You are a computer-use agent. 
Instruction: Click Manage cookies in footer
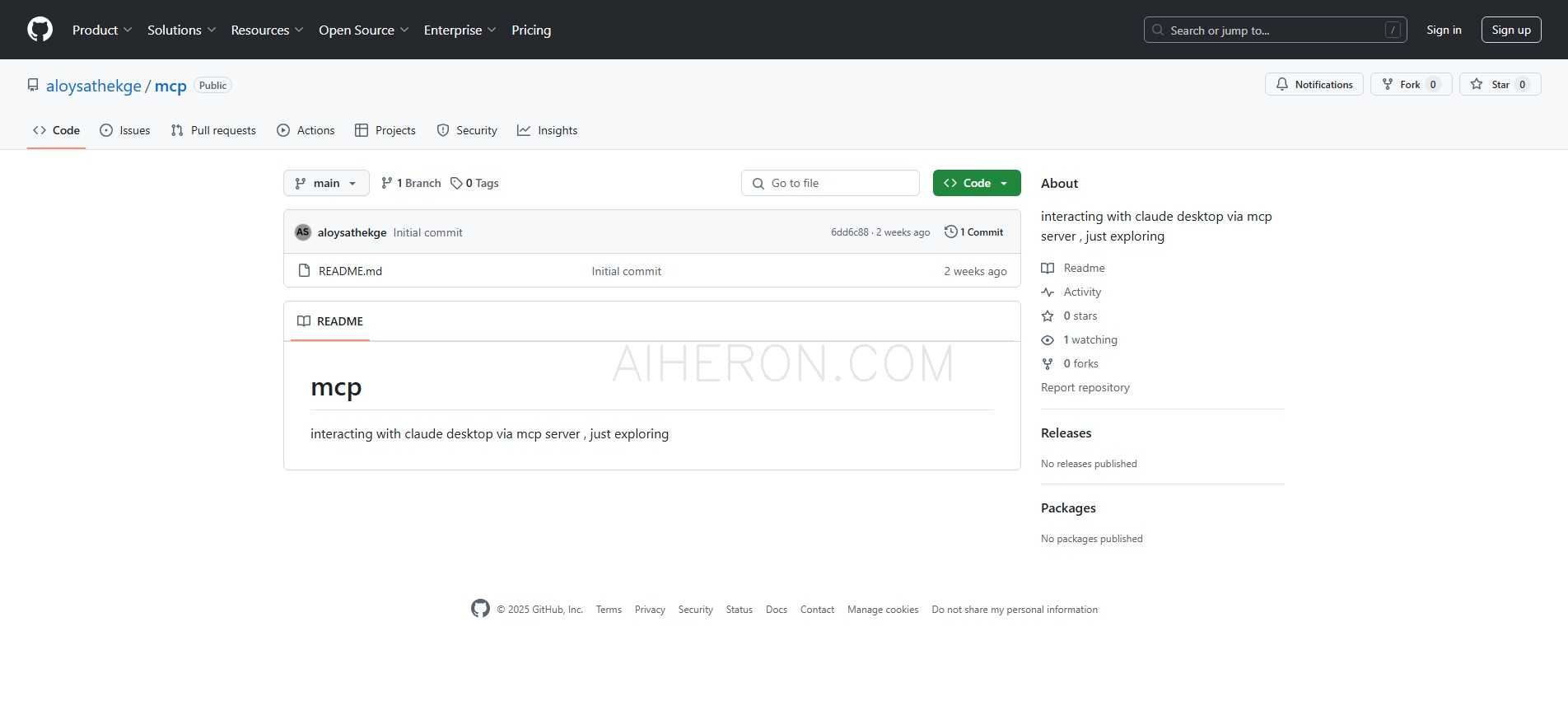pyautogui.click(x=883, y=610)
